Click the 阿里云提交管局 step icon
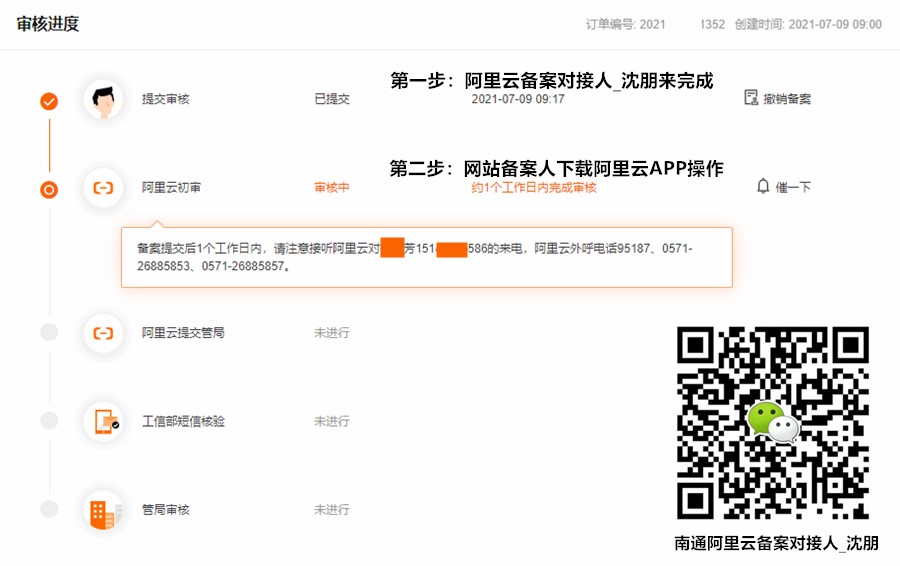The height and width of the screenshot is (566, 900). (x=103, y=332)
